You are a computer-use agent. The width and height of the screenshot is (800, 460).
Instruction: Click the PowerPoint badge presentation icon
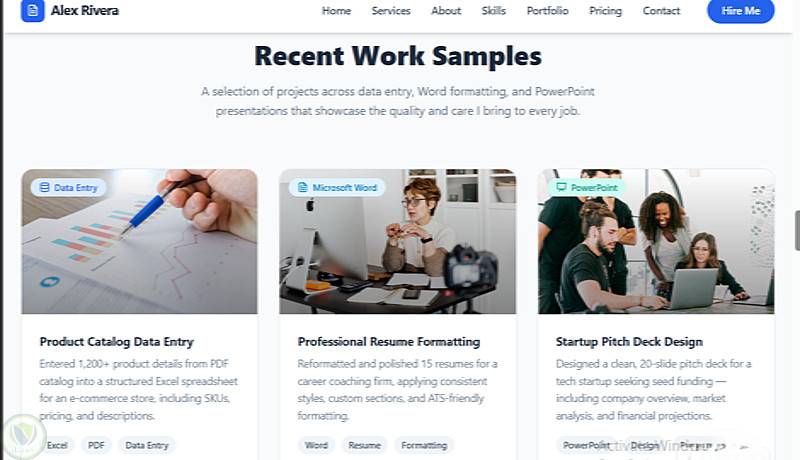(561, 187)
